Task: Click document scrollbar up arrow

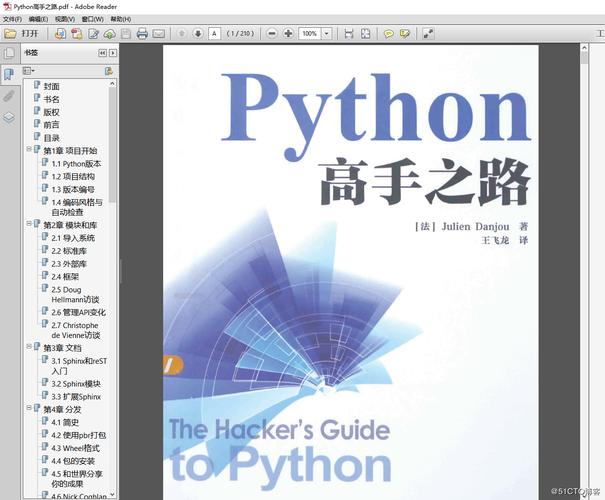Action: (585, 48)
